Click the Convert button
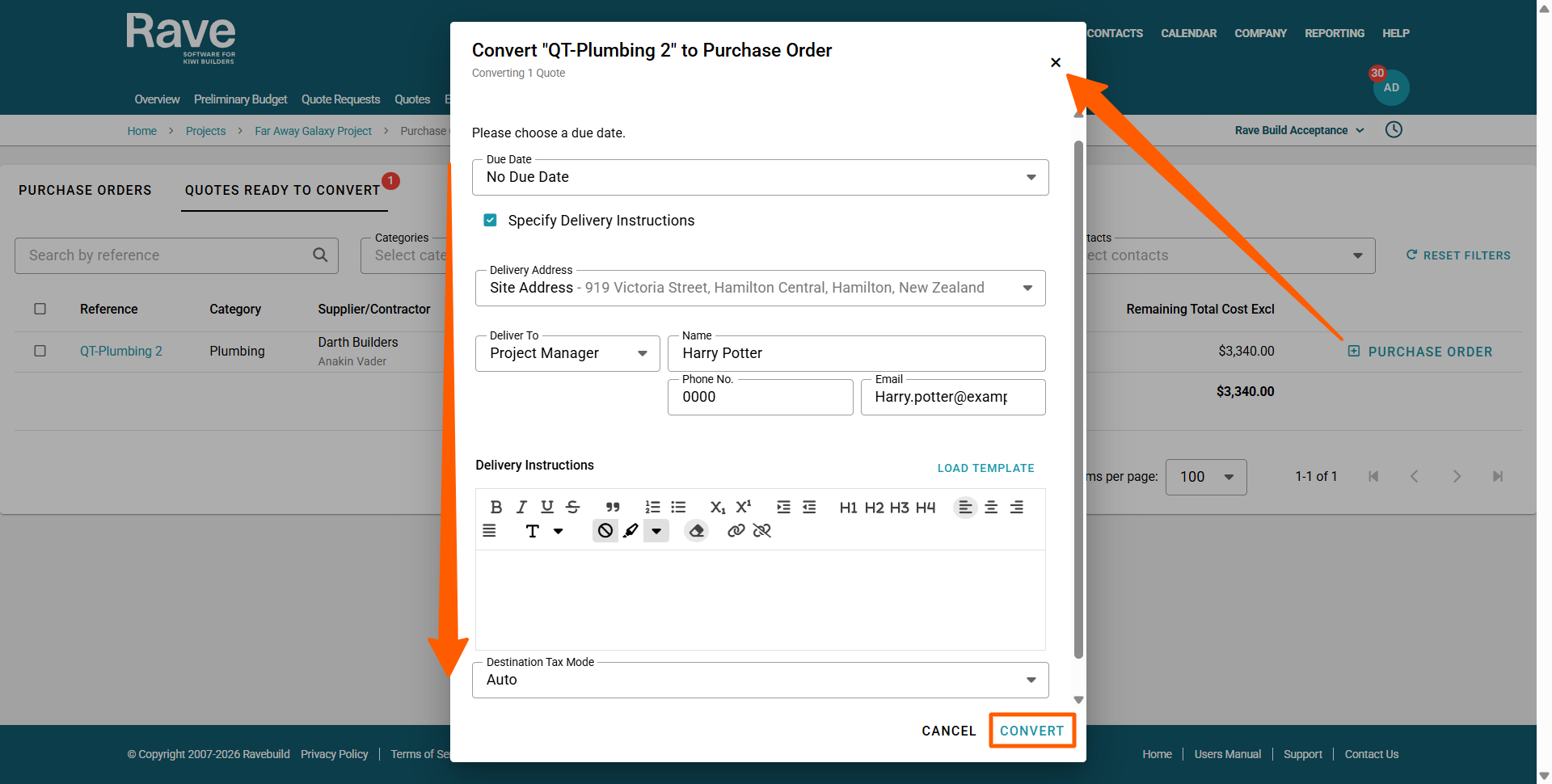The width and height of the screenshot is (1552, 784). pyautogui.click(x=1031, y=731)
